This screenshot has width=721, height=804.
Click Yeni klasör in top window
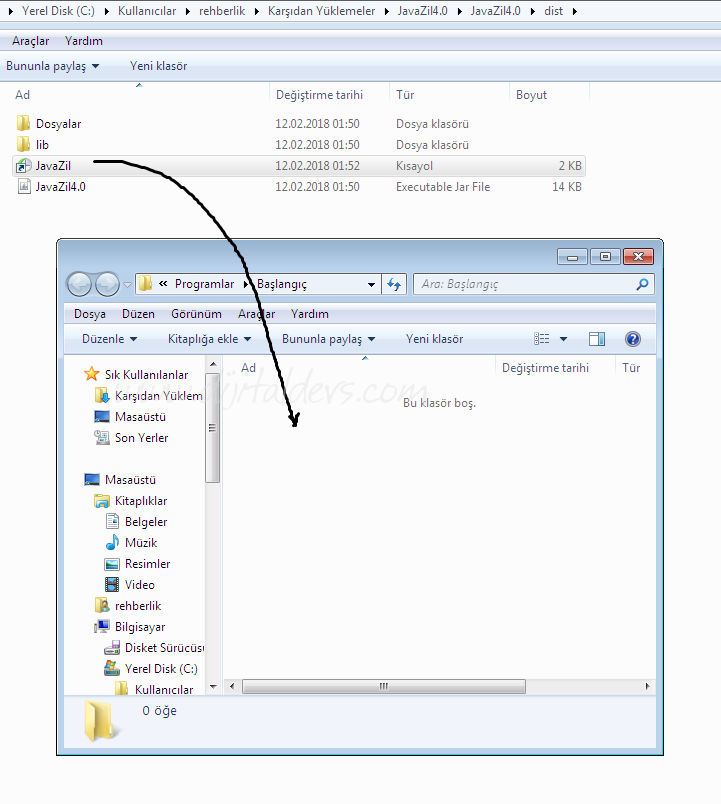[158, 66]
